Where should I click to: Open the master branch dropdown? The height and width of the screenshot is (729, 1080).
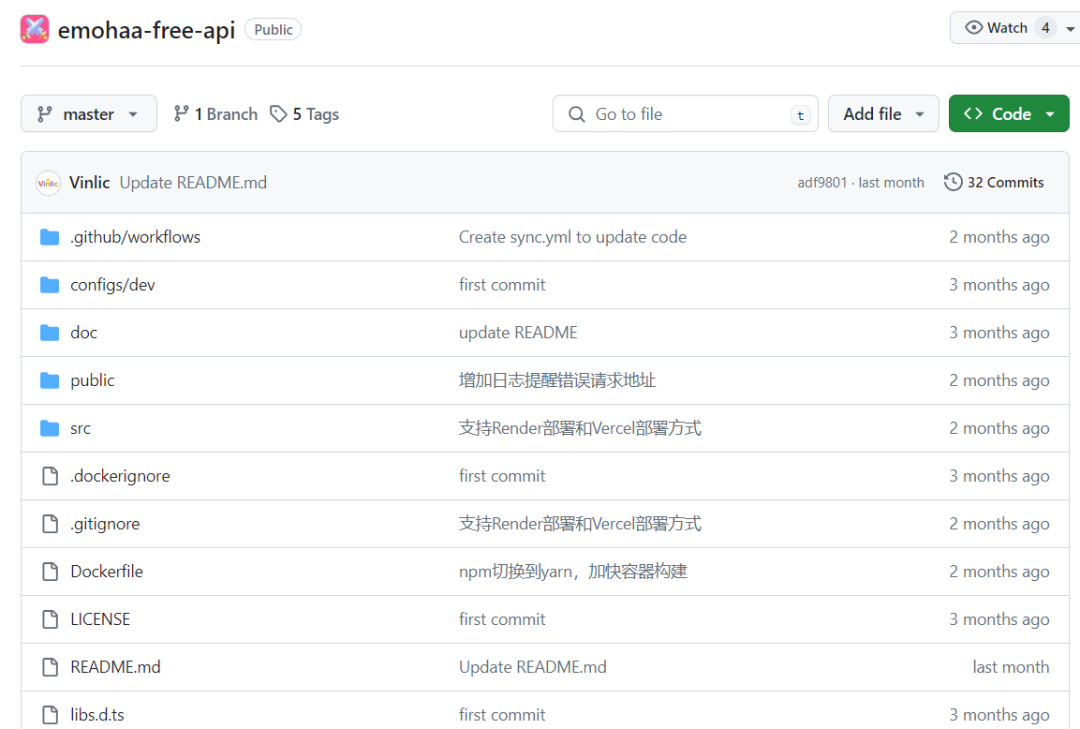(88, 113)
